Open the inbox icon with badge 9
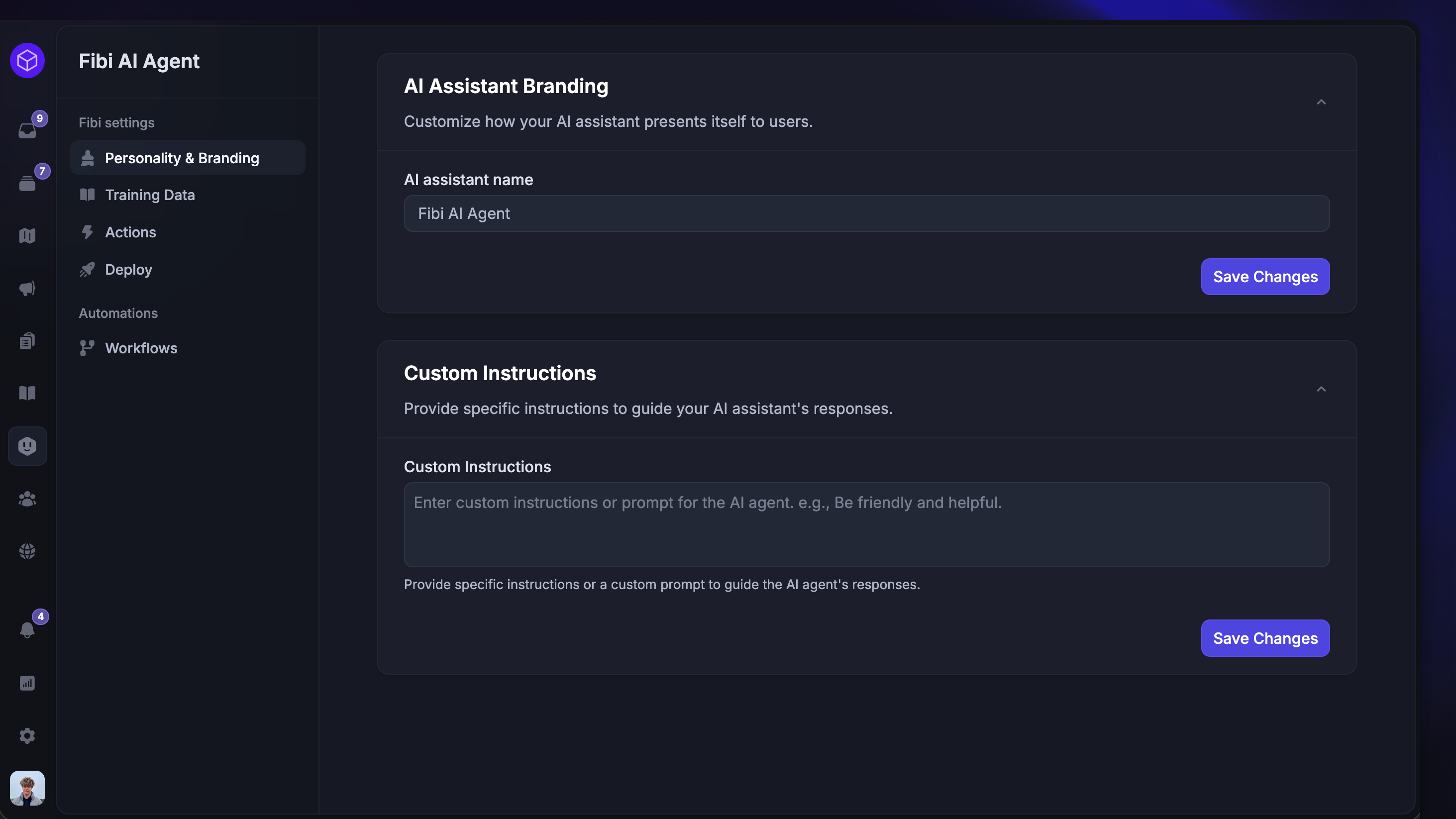The height and width of the screenshot is (819, 1456). coord(27,130)
